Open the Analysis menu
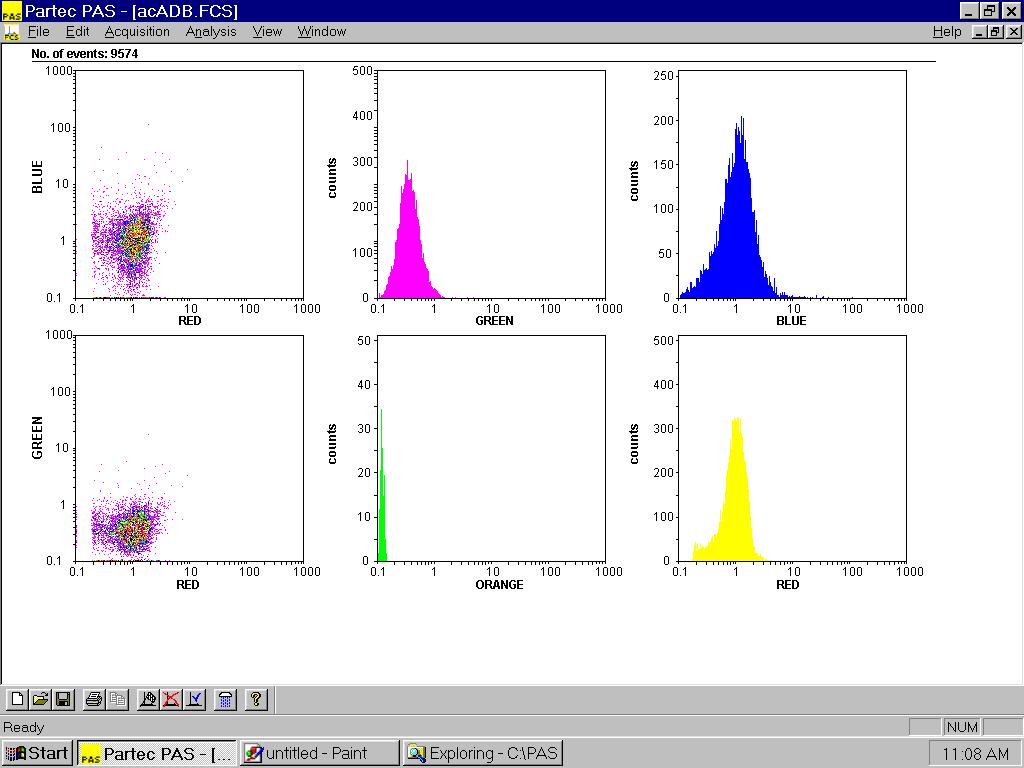Screen dimensions: 1024x768 click(211, 32)
